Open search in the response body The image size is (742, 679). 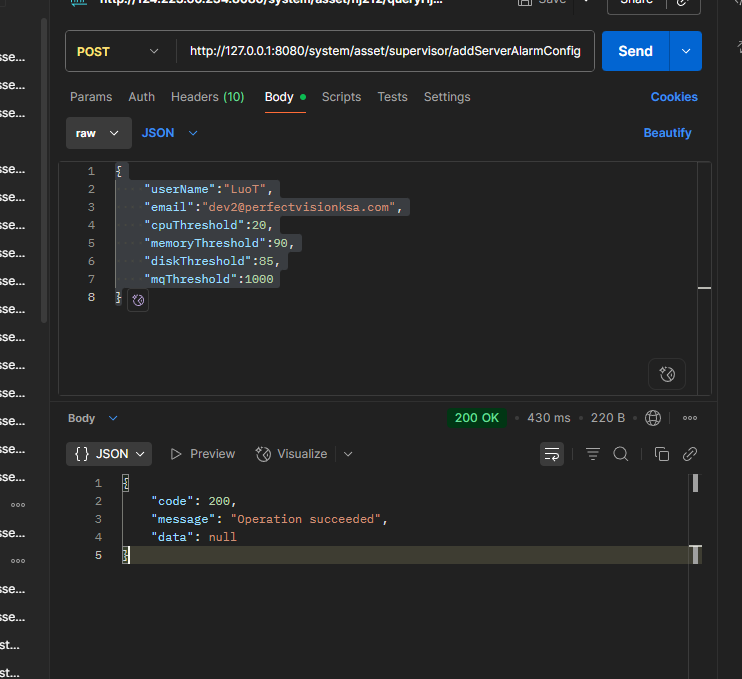tap(621, 454)
